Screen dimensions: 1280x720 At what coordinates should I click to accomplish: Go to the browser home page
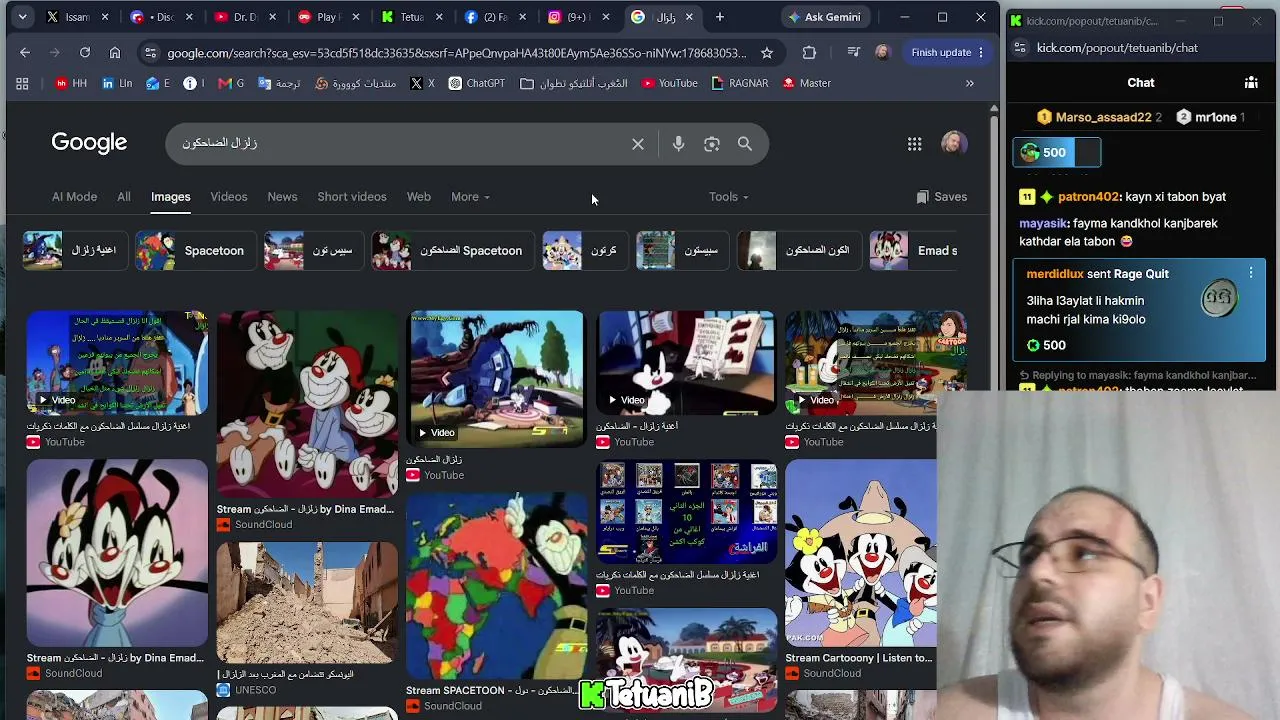[x=115, y=52]
